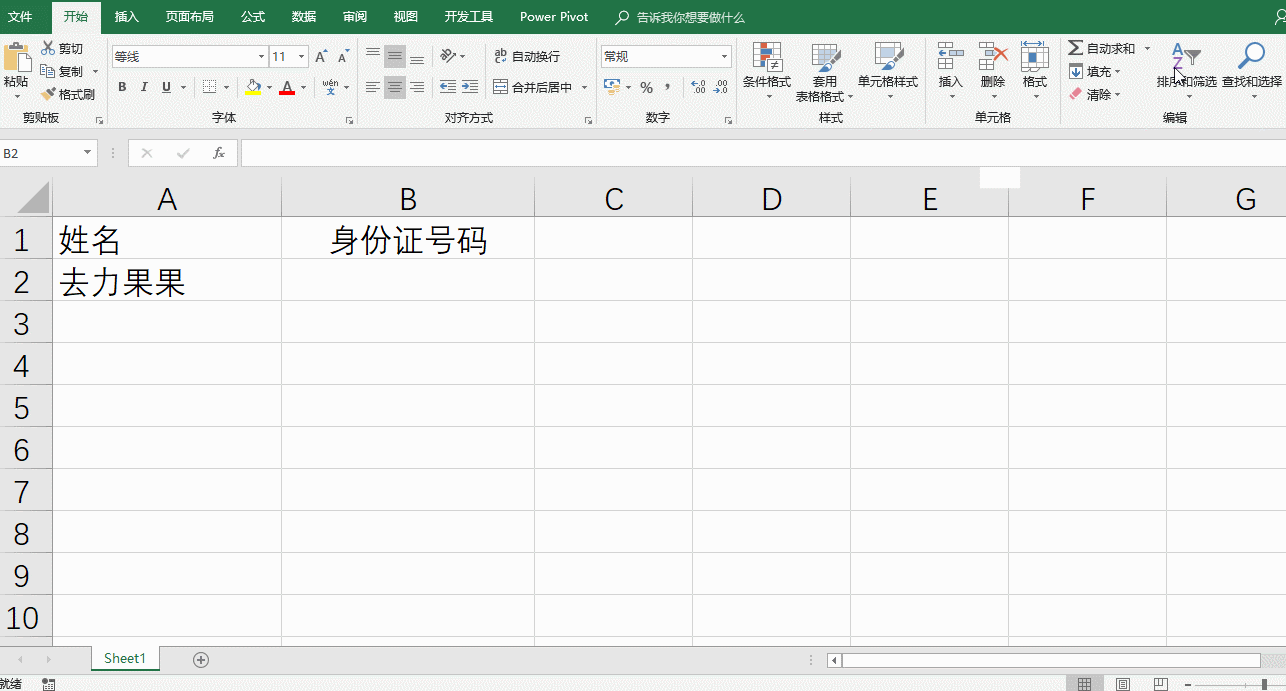
Task: Open the font color dropdown arrow
Action: coord(303,88)
